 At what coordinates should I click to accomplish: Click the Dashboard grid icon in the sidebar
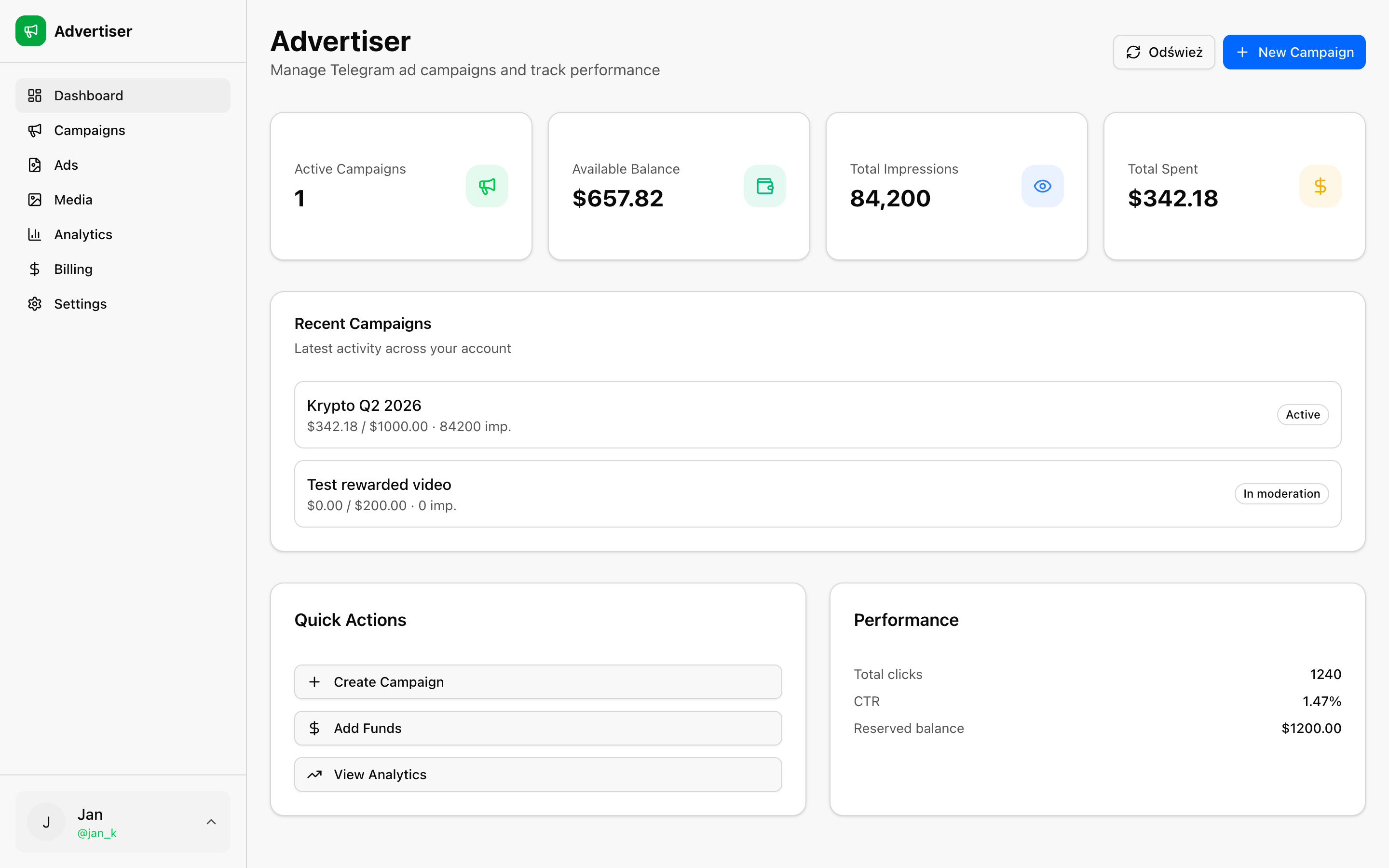(35, 95)
